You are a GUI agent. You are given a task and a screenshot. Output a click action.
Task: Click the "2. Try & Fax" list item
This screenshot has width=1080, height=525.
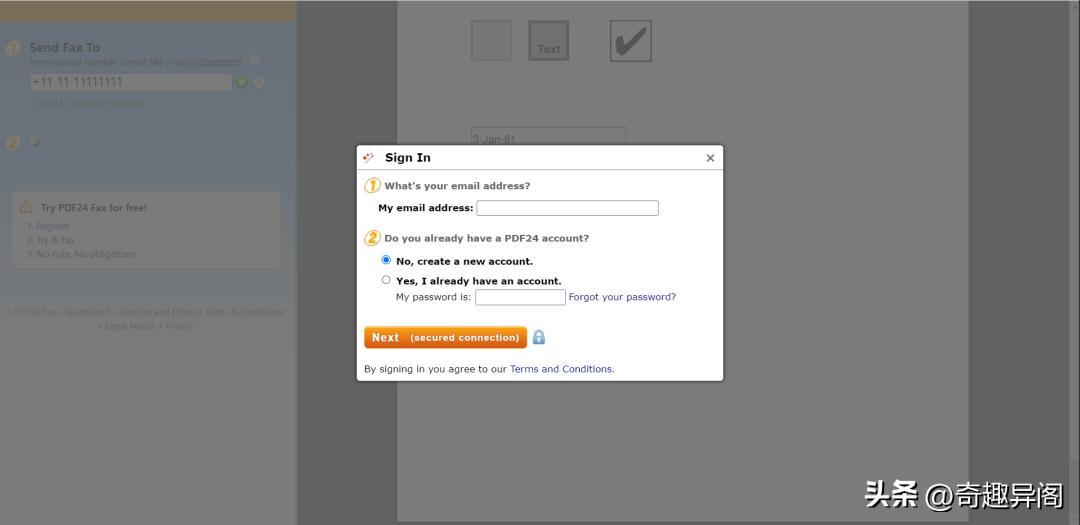(50, 240)
